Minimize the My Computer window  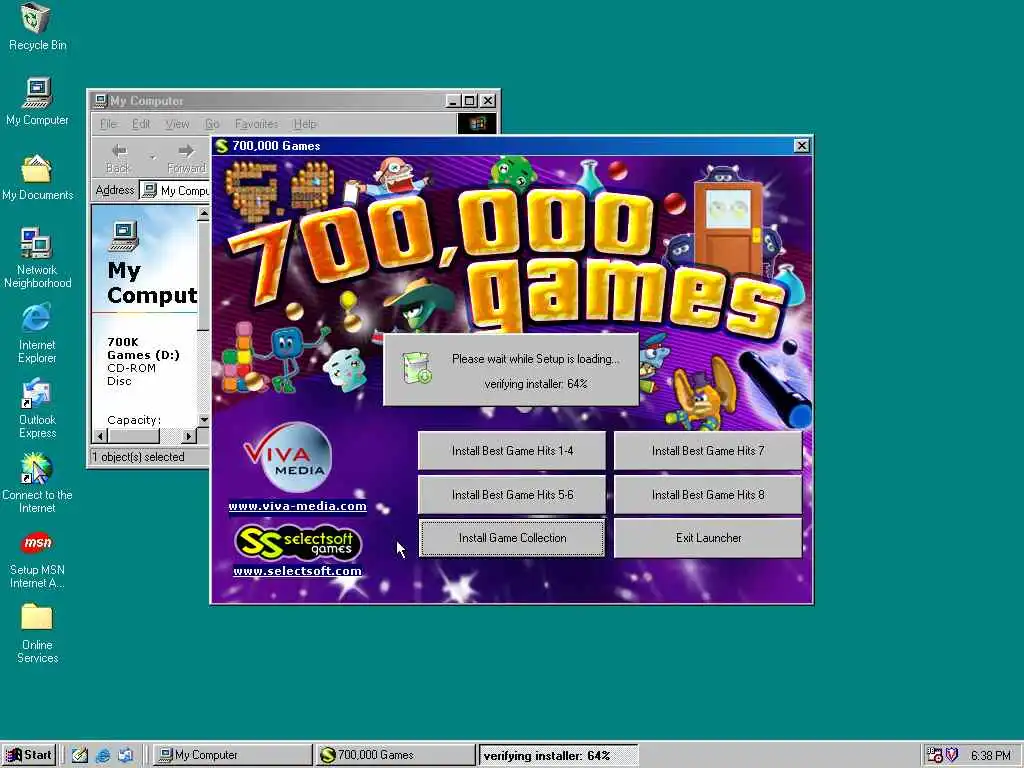(453, 101)
